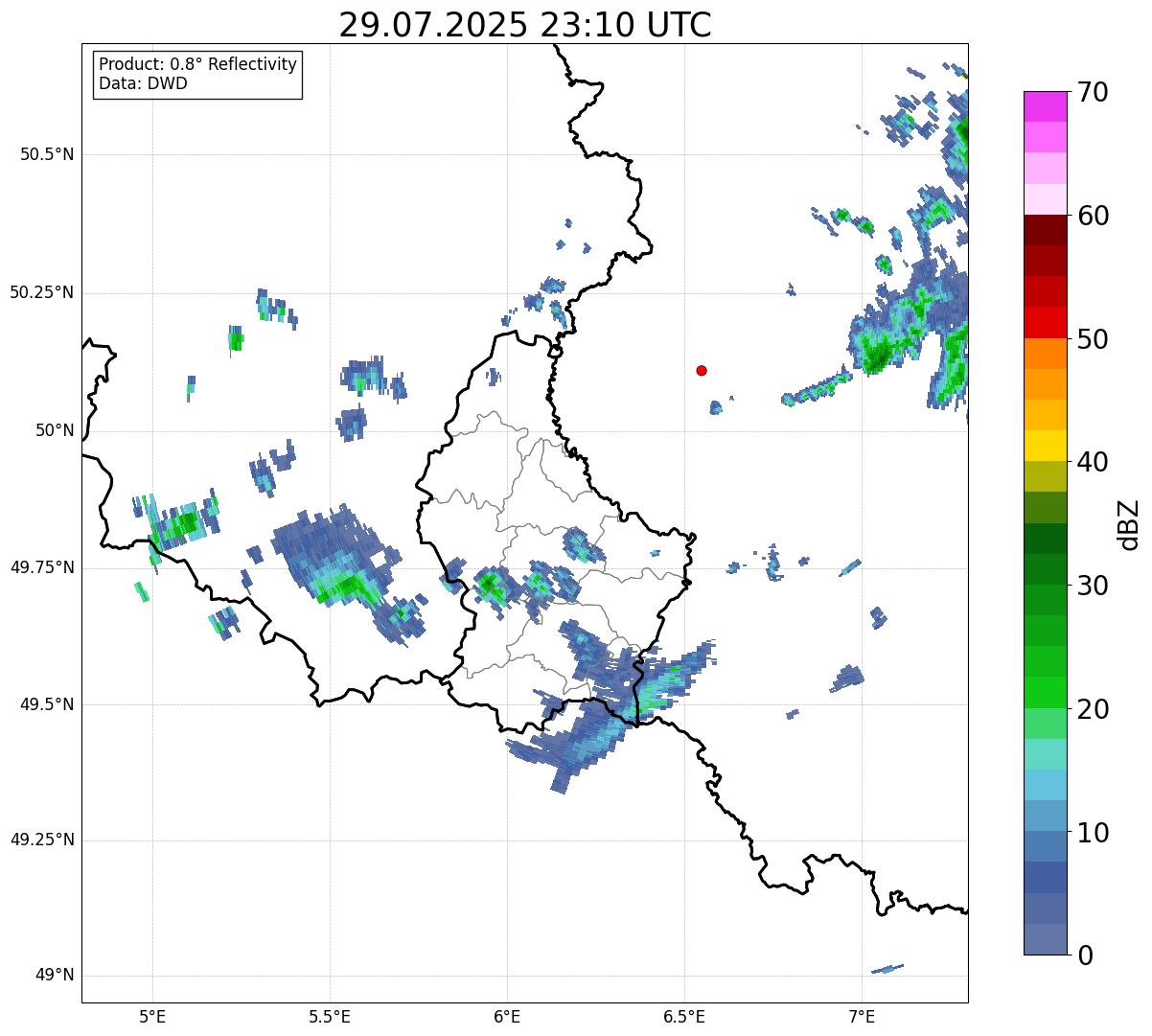Image resolution: width=1152 pixels, height=1036 pixels.
Task: Click the dark maroon colorbar segment below 60
Action: (1045, 230)
